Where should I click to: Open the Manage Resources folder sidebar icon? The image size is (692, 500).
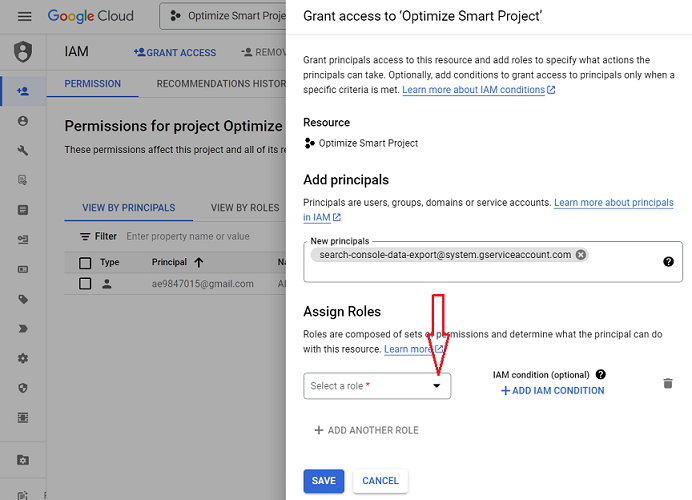(x=23, y=460)
